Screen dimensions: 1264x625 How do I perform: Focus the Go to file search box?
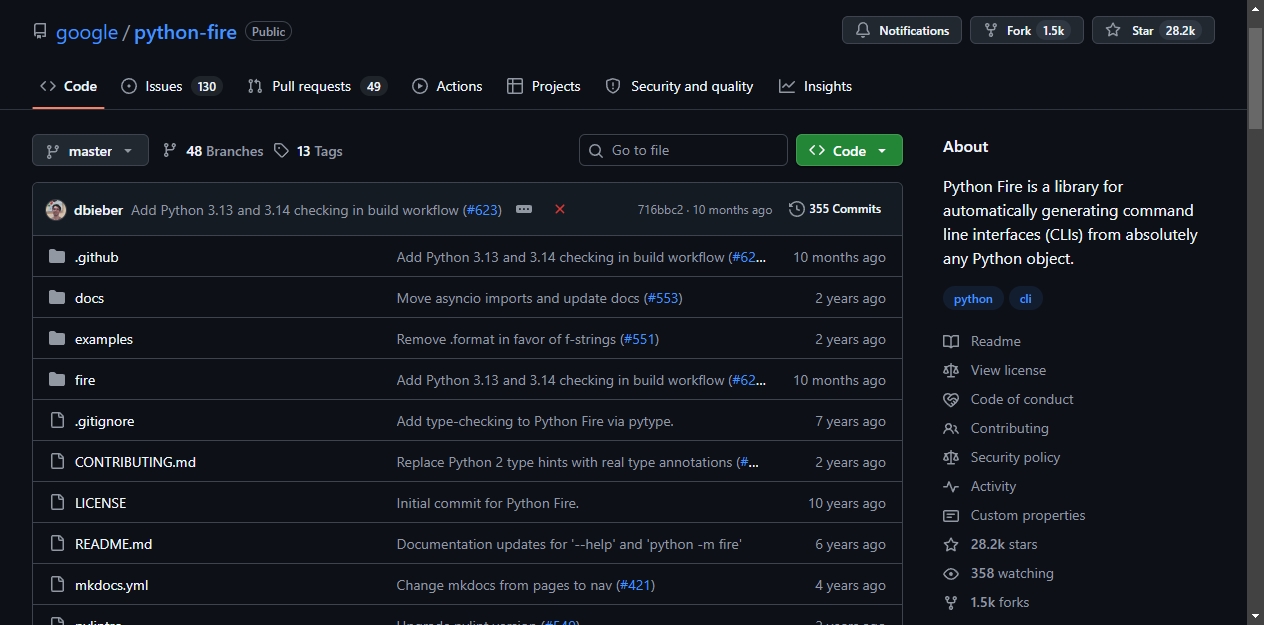683,150
